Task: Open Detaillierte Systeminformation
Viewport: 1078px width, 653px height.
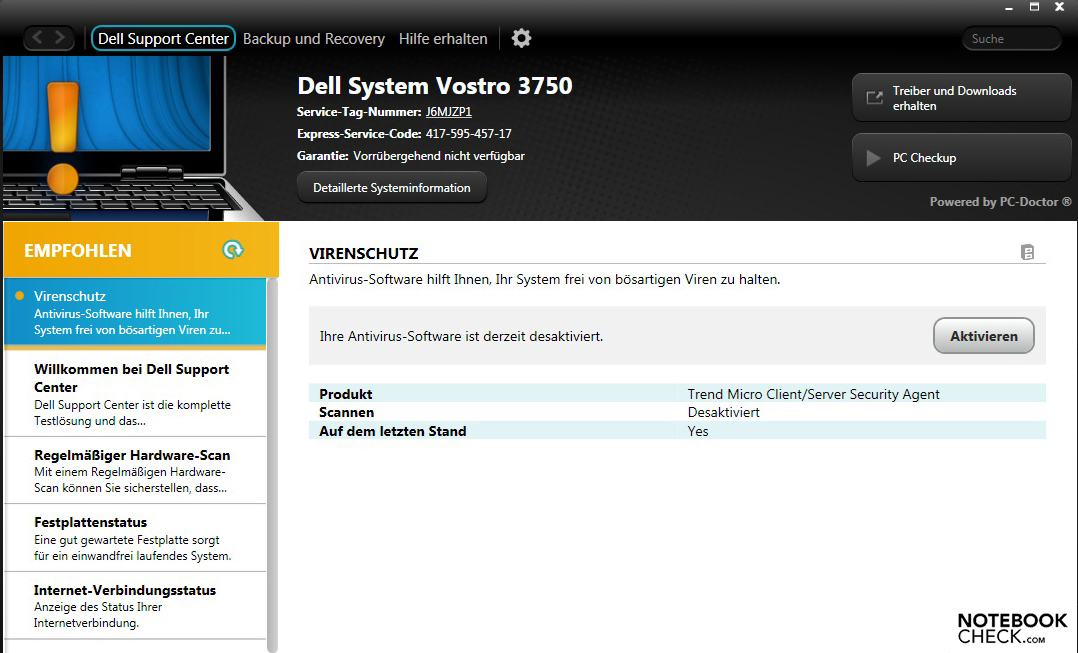Action: pos(392,188)
